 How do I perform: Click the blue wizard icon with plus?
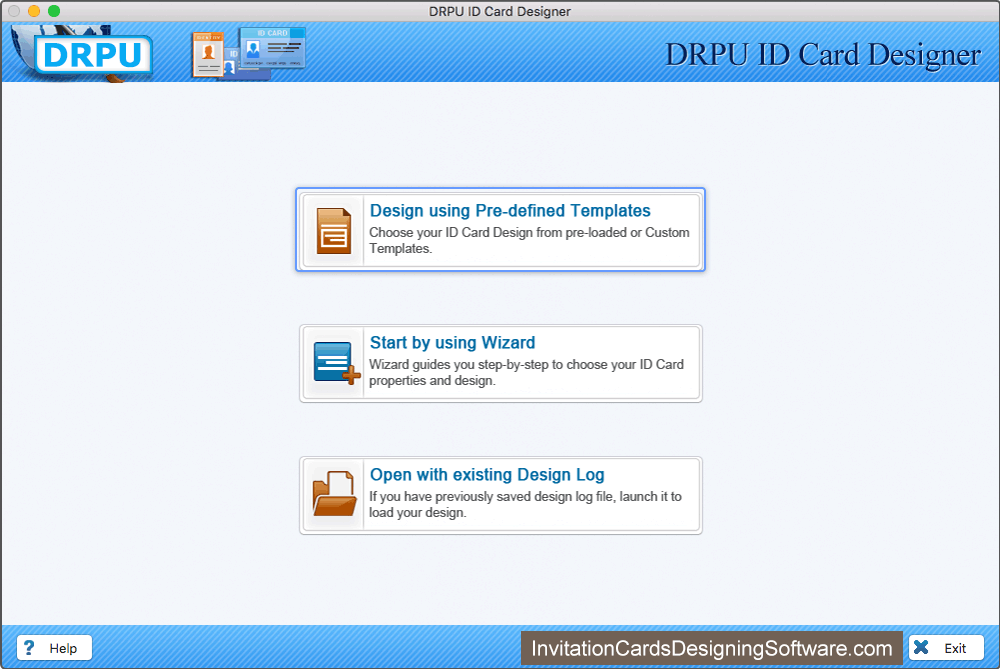[x=336, y=363]
